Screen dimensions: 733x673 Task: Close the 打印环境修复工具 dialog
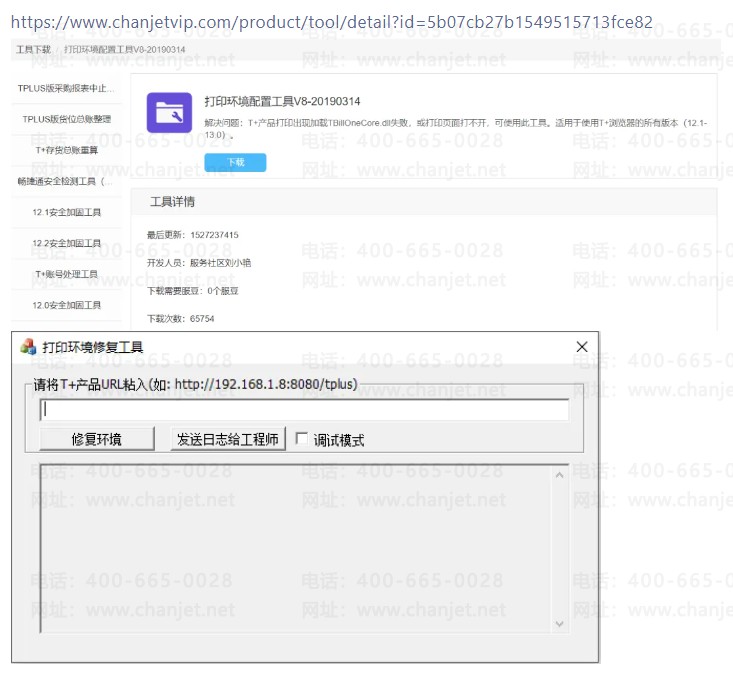click(582, 347)
